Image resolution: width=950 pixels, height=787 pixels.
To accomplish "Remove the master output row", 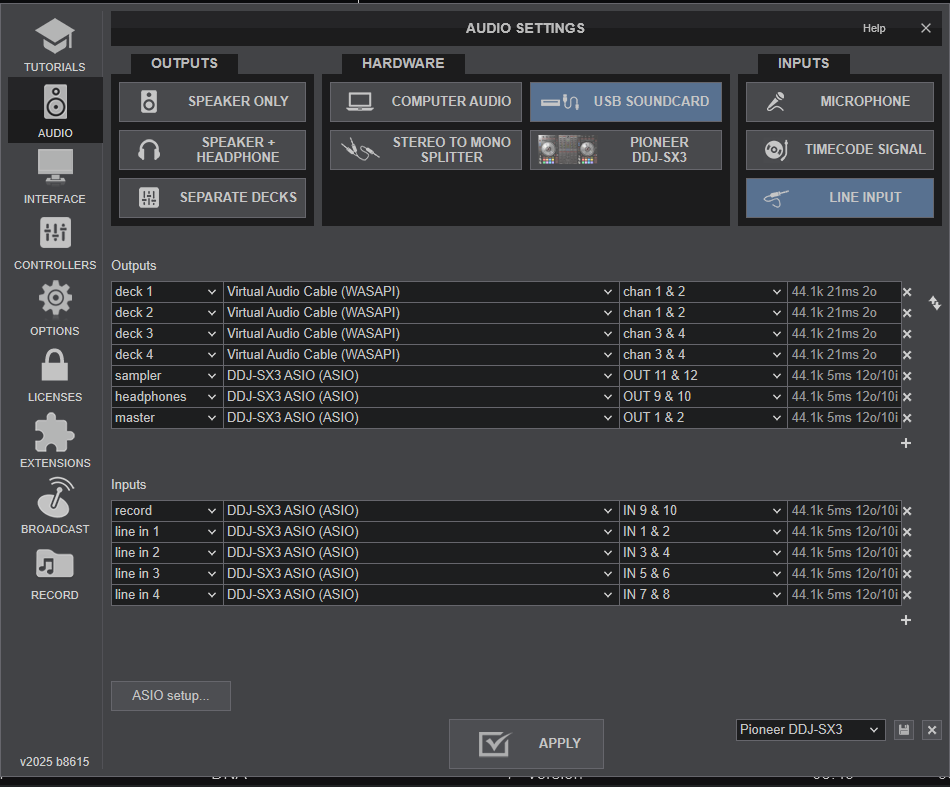I will point(907,418).
